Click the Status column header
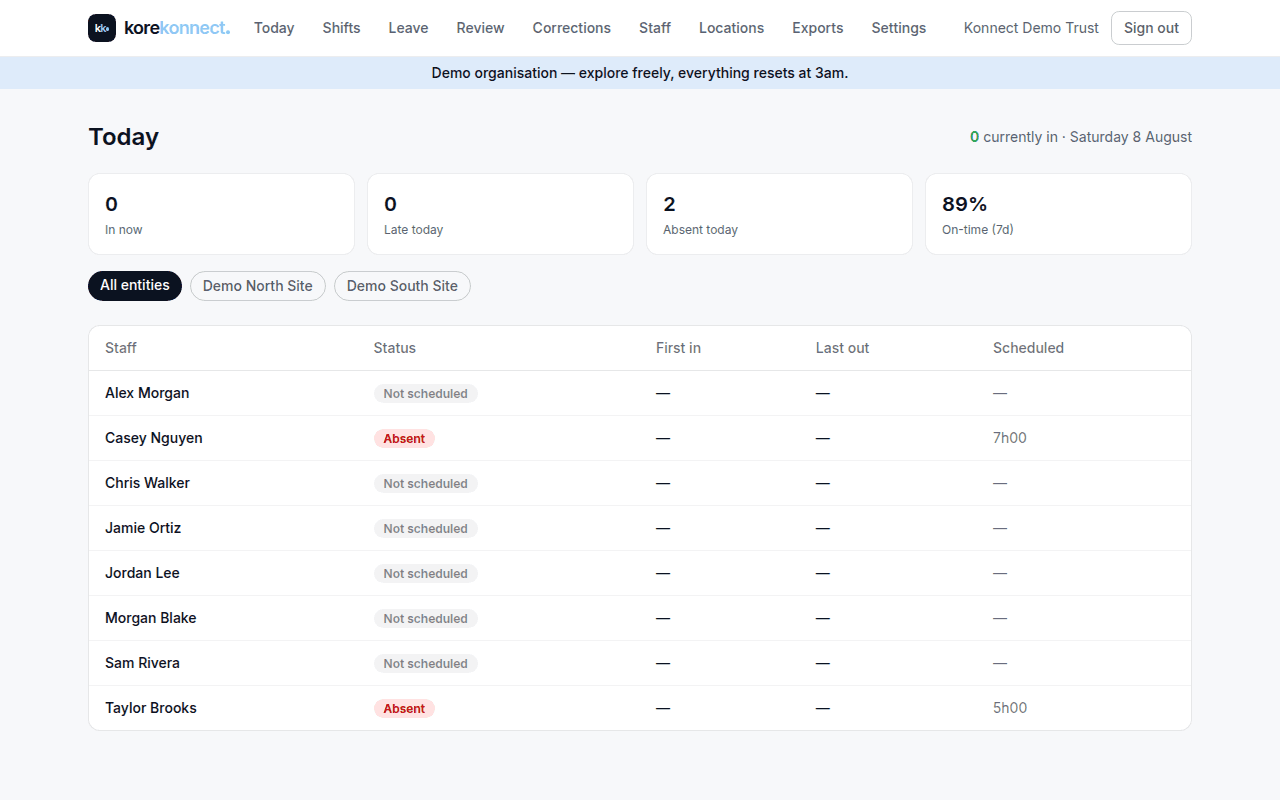 [x=395, y=348]
